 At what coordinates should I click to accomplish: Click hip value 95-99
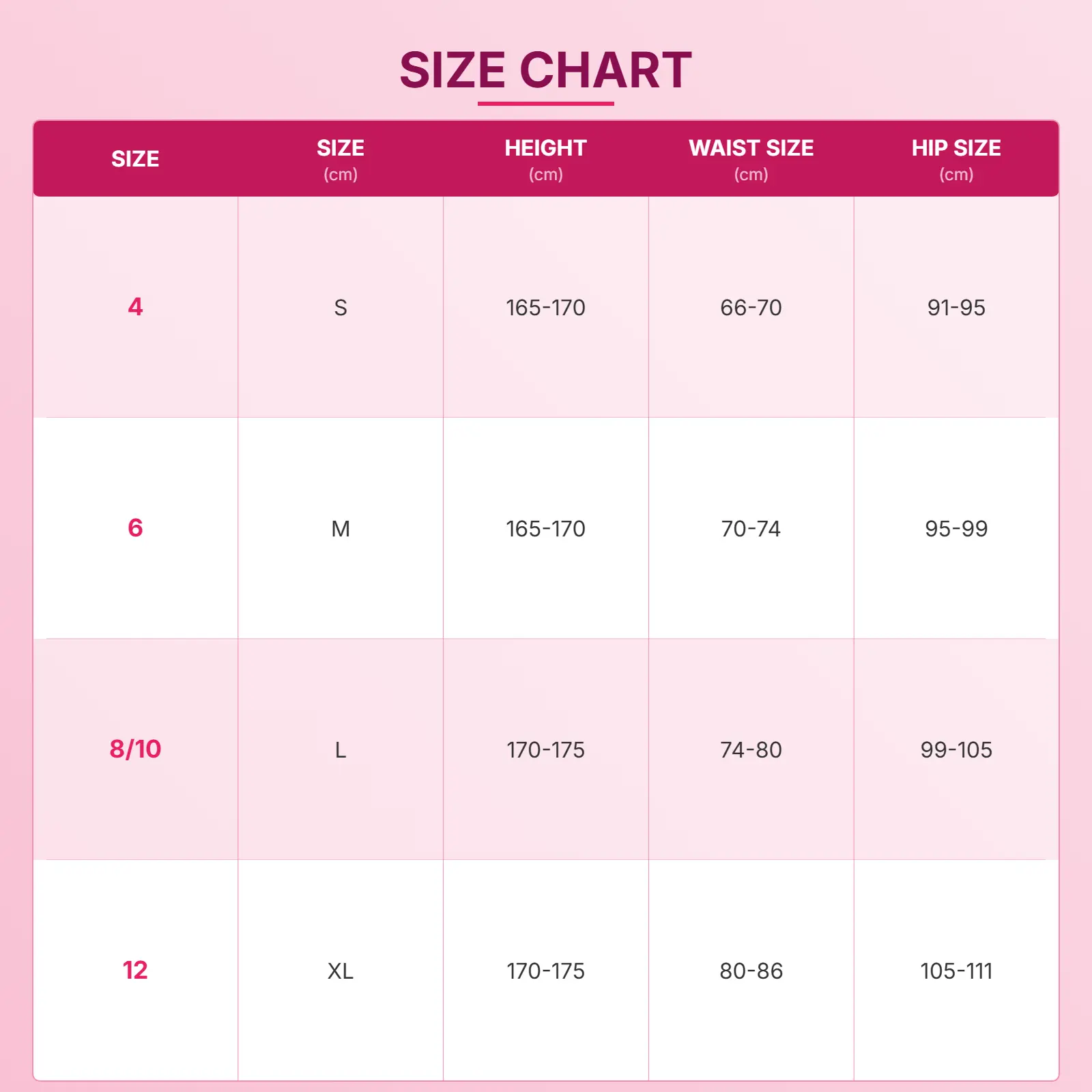(x=956, y=529)
